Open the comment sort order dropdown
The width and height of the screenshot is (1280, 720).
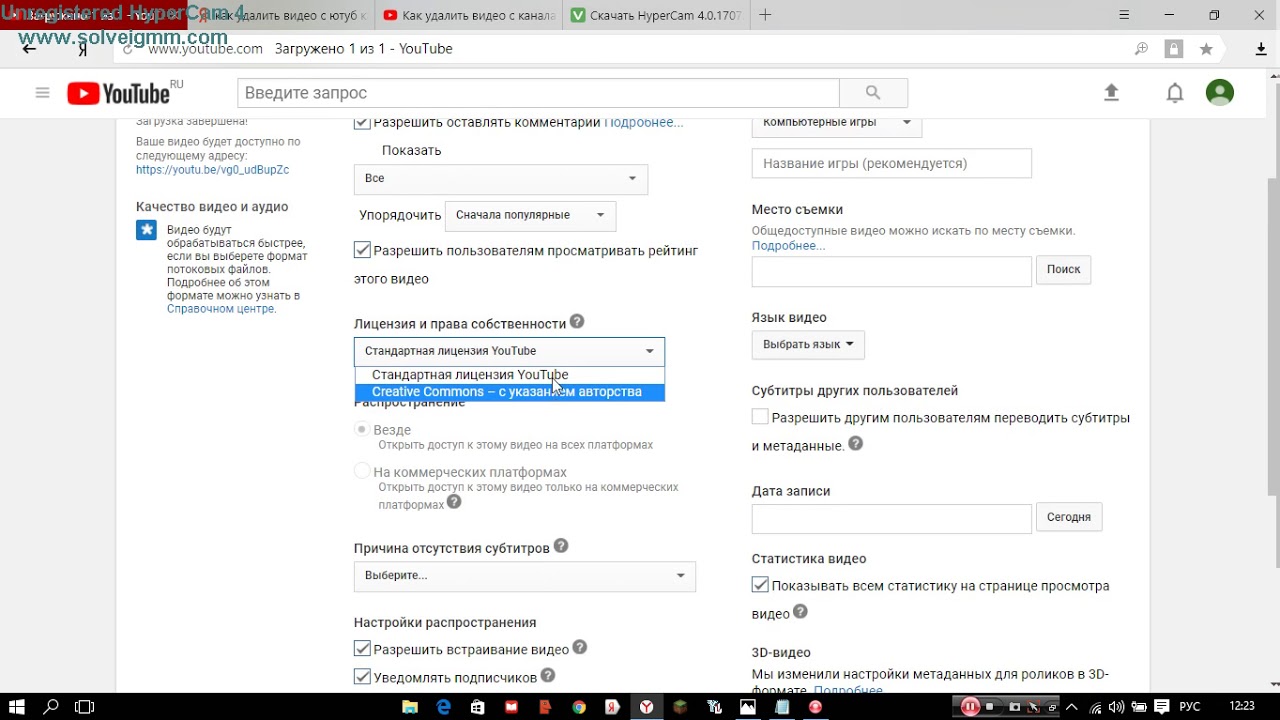point(530,215)
